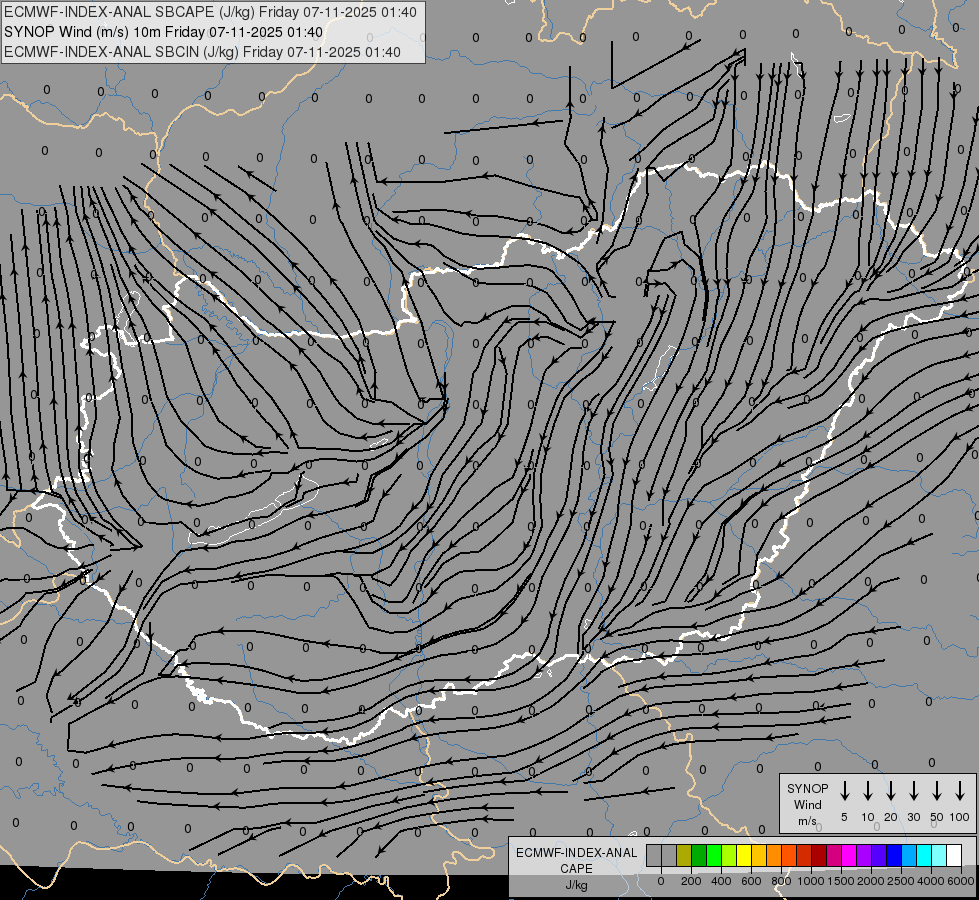Click the 50 m/s wind arrow in legend
979x900 pixels.
(937, 791)
